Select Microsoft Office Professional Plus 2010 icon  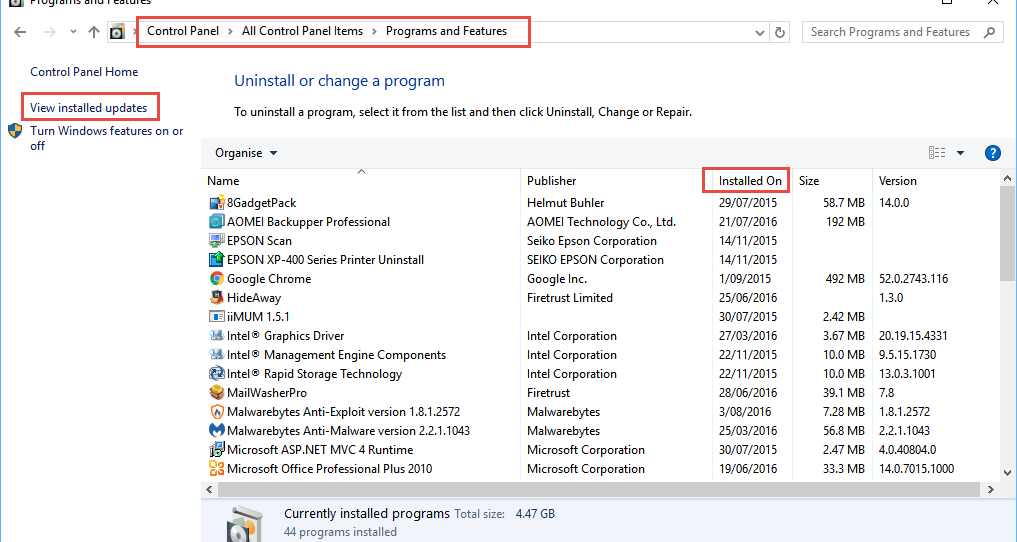pyautogui.click(x=217, y=468)
